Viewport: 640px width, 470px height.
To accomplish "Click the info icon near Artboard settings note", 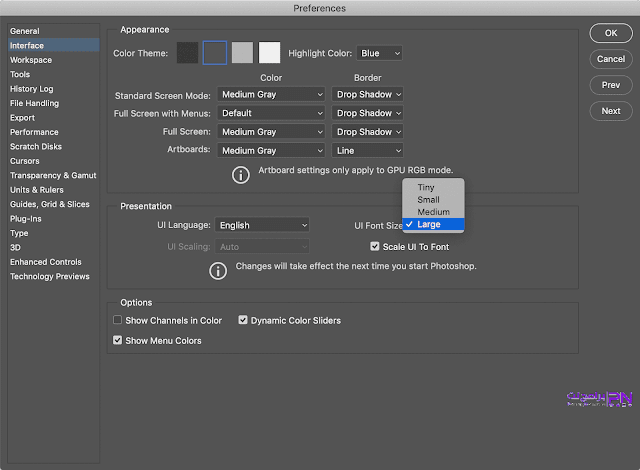I will coord(241,175).
